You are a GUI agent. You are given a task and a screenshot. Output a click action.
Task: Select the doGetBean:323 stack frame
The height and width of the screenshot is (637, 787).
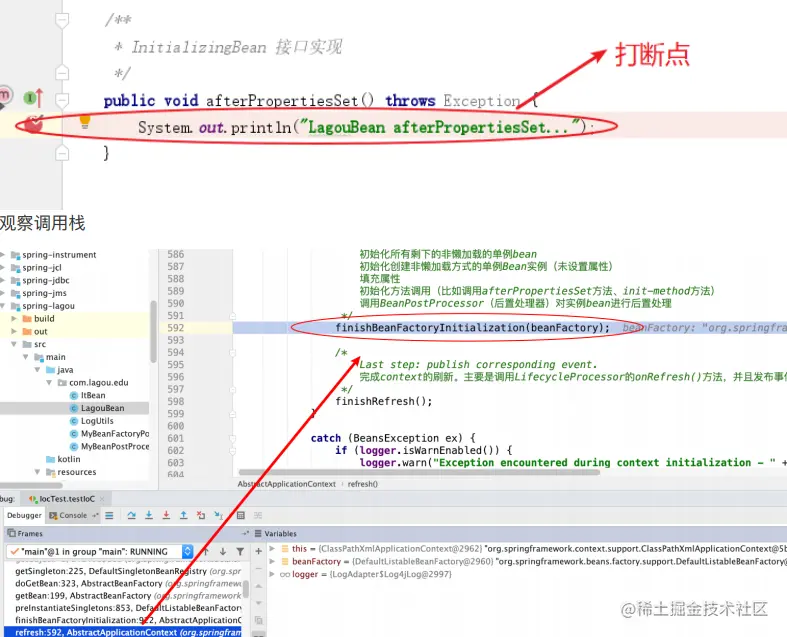tap(123, 583)
